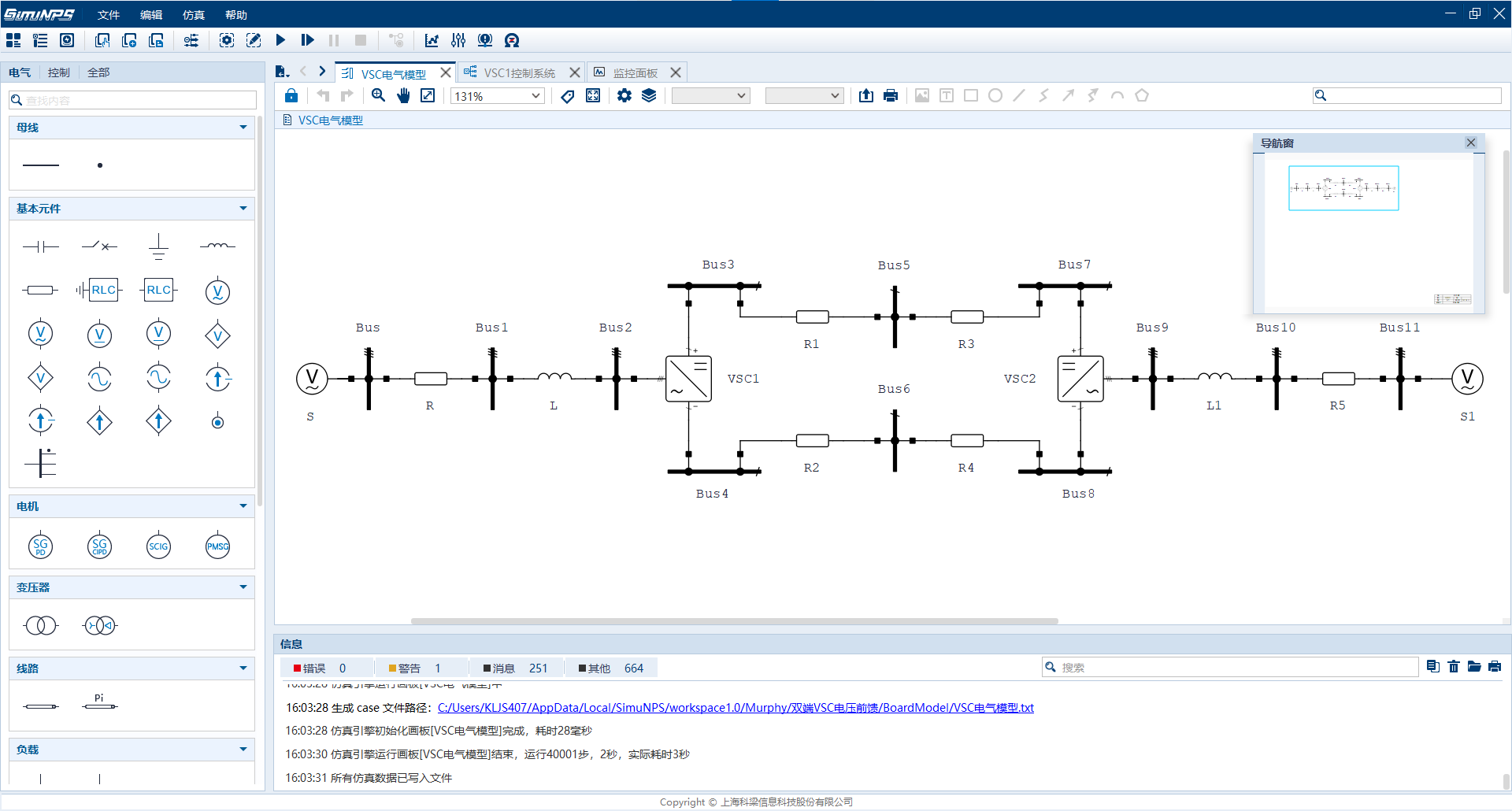Image resolution: width=1512 pixels, height=811 pixels.
Task: Select the zoom magnifier tool
Action: (379, 95)
